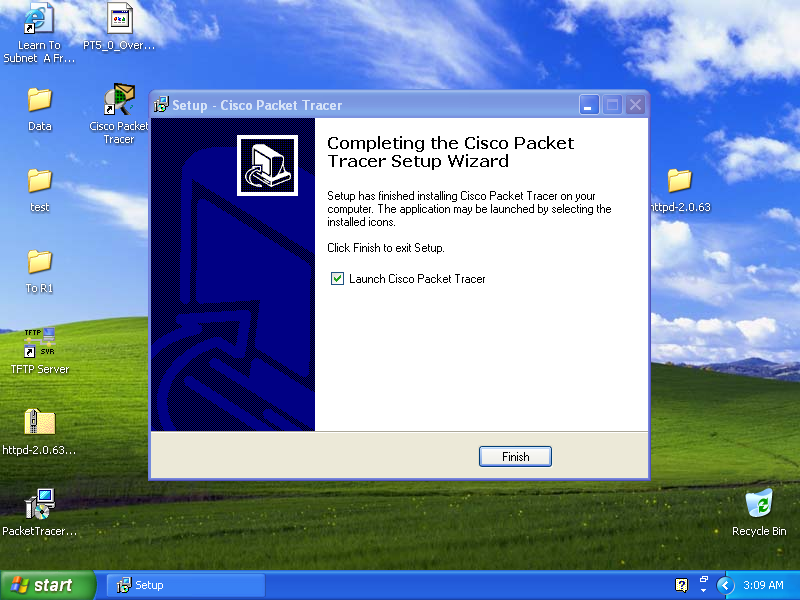Screen dimensions: 800x600
Task: Click the installer computer logo image
Action: tap(267, 165)
